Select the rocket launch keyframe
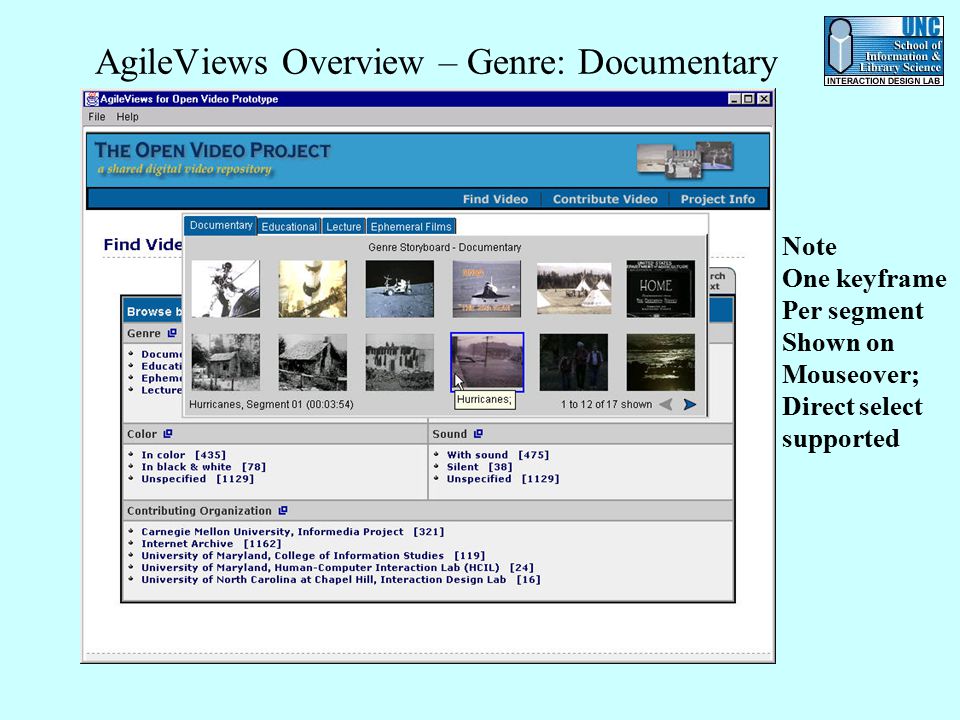 [x=313, y=289]
